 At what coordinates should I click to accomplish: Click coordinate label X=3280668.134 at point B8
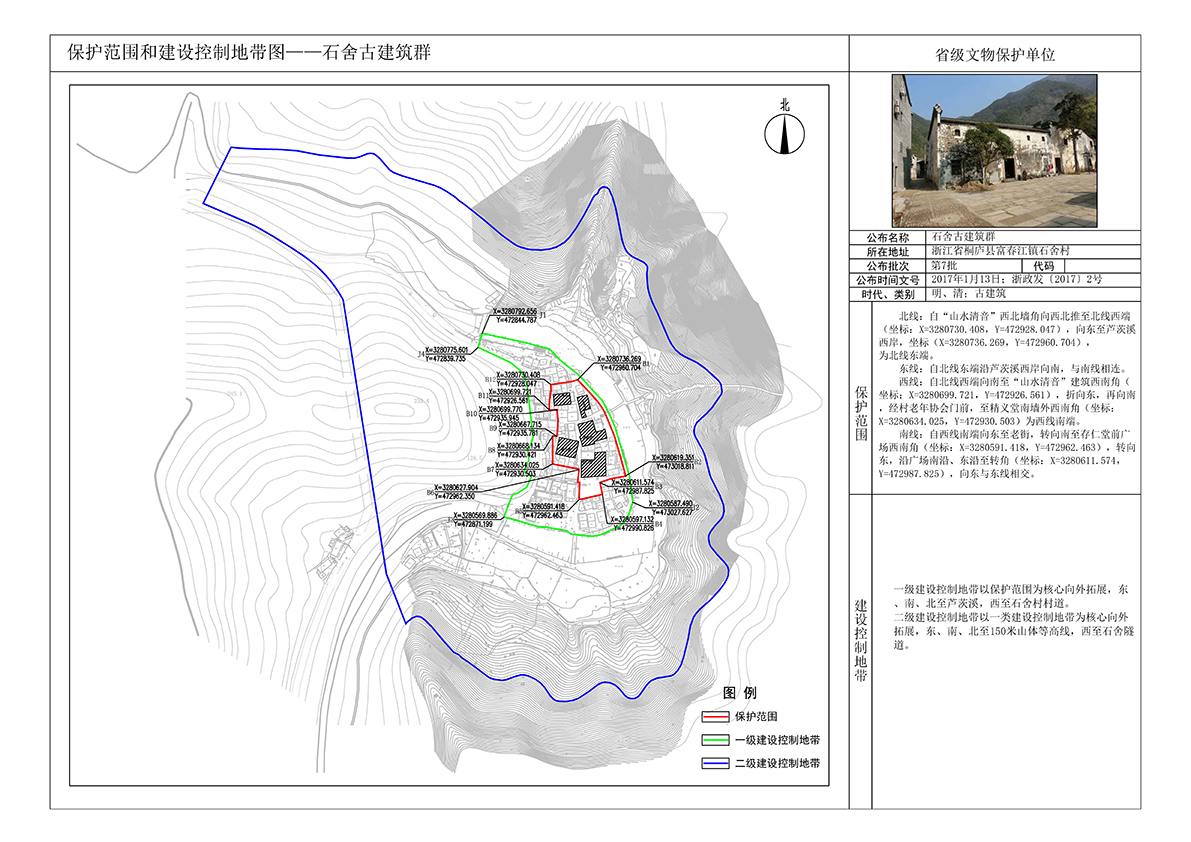point(518,446)
